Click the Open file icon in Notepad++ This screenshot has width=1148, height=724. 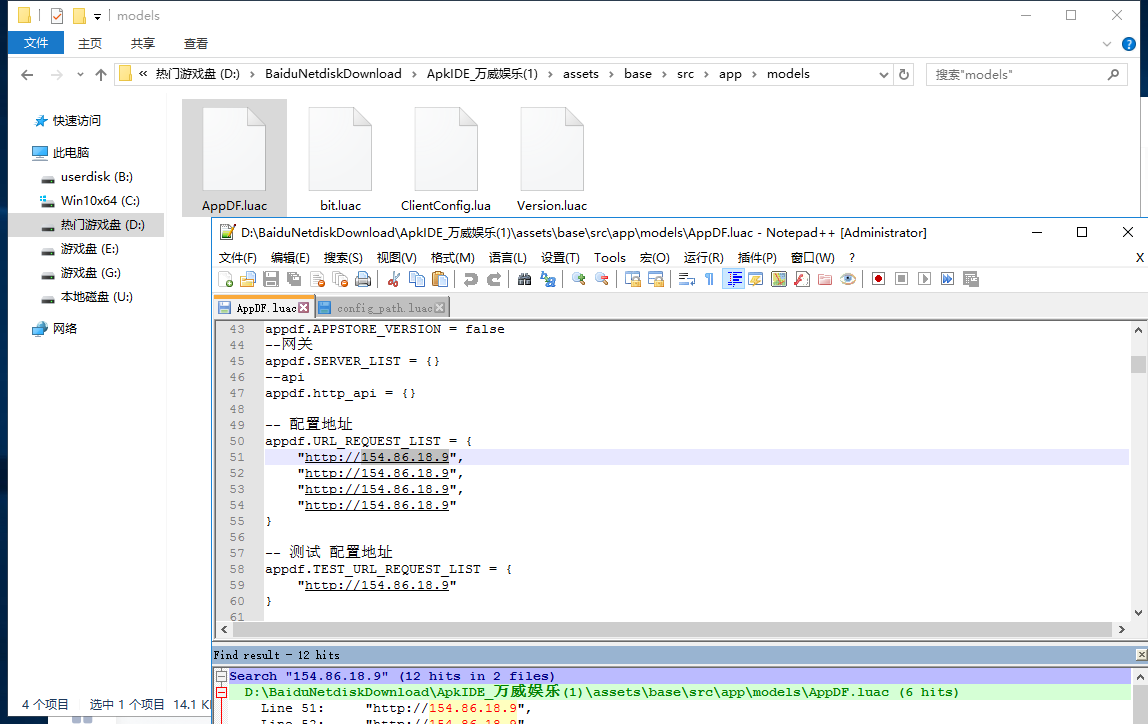click(248, 279)
